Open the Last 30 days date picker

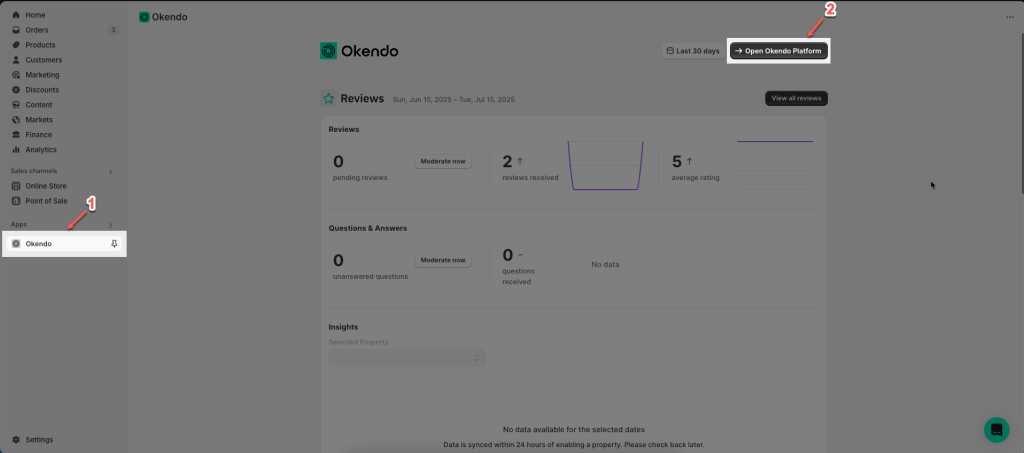pos(693,51)
